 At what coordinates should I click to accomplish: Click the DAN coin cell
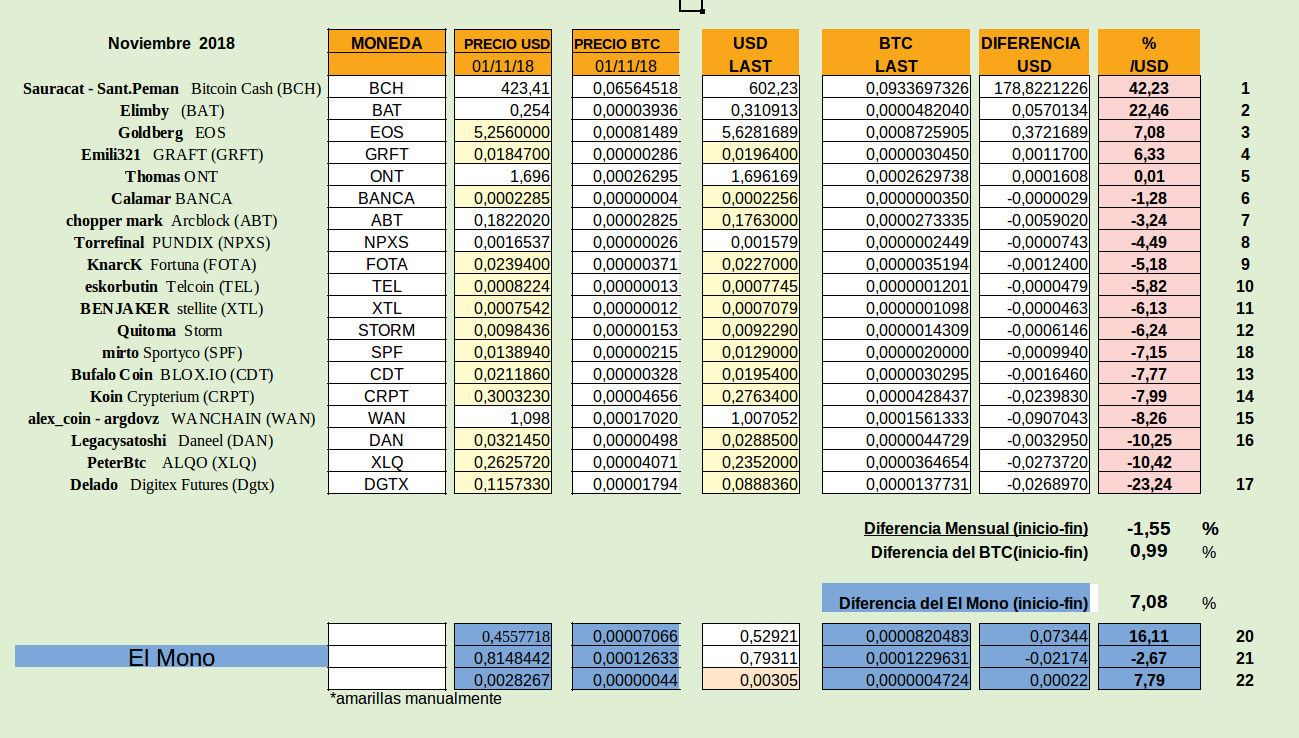pyautogui.click(x=387, y=440)
